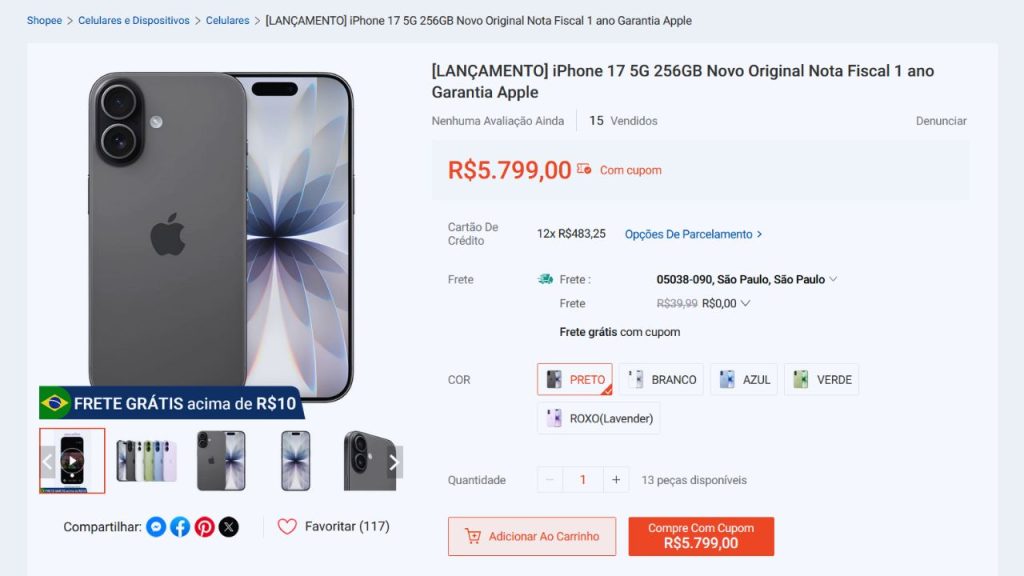1024x576 pixels.
Task: Go to Celulares e Dispositivos breadcrumb
Action: 134,20
